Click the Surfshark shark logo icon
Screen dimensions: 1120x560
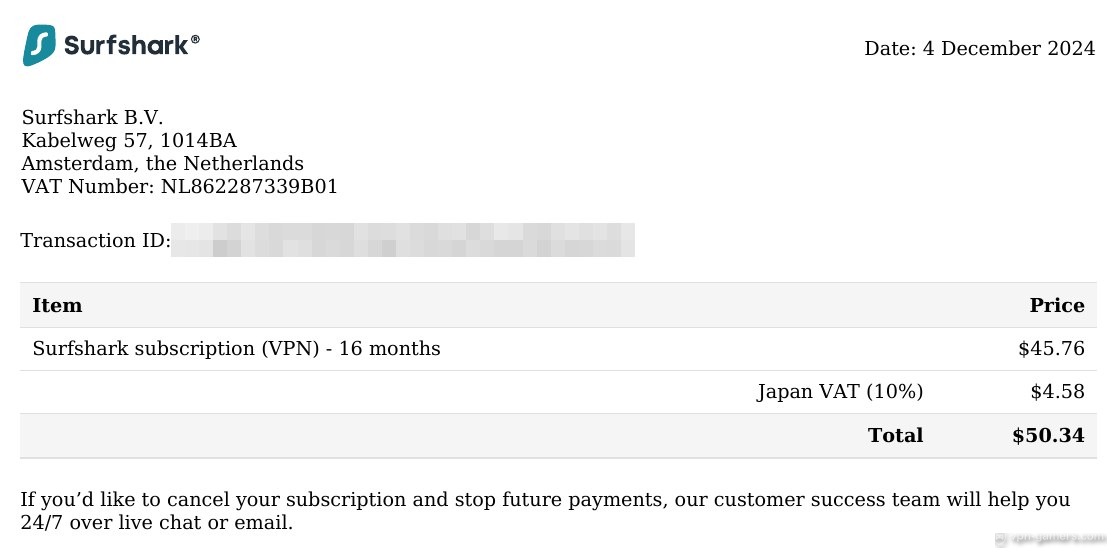39,46
